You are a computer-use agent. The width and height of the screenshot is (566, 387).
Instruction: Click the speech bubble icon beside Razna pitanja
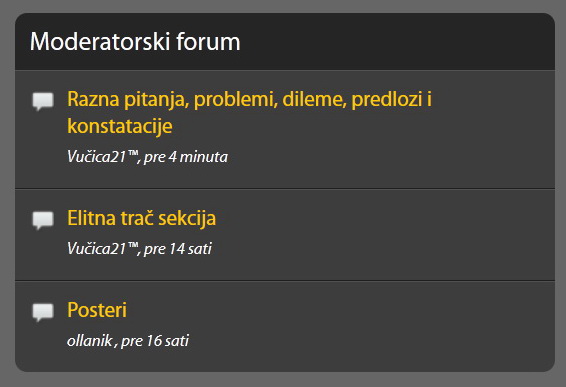43,101
